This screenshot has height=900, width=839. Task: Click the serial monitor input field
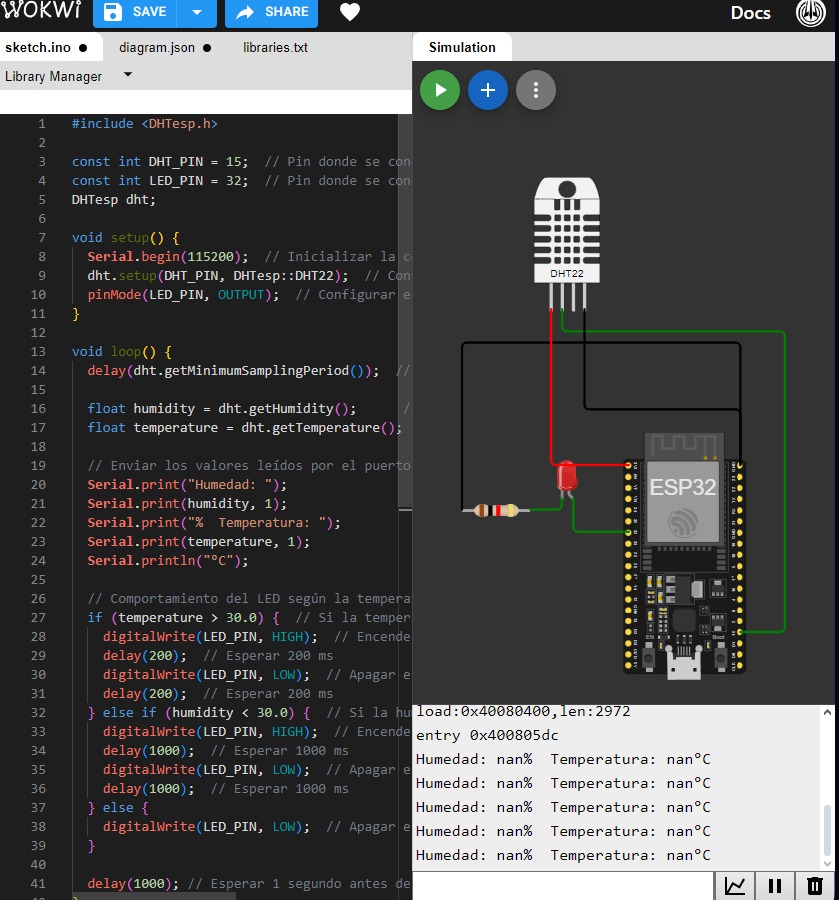pyautogui.click(x=563, y=886)
